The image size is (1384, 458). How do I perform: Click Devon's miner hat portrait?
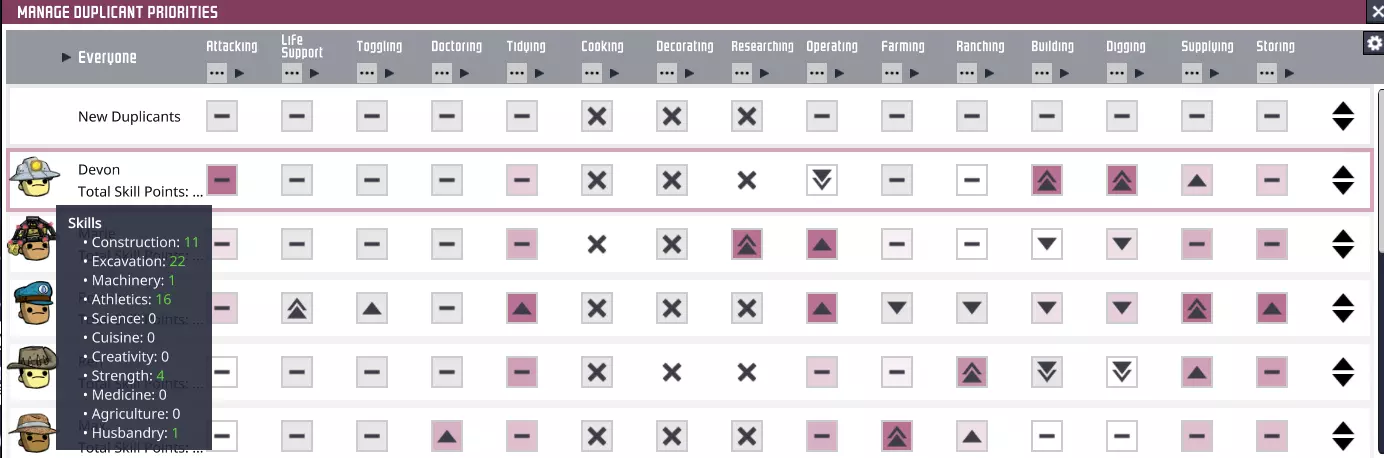point(28,178)
